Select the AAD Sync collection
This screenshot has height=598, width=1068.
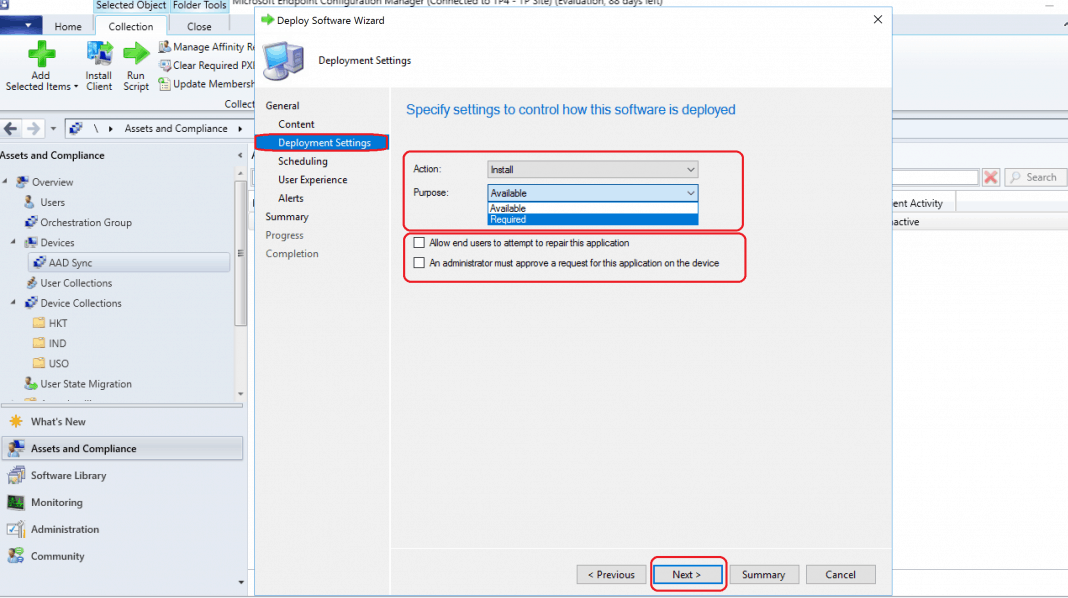(x=70, y=263)
